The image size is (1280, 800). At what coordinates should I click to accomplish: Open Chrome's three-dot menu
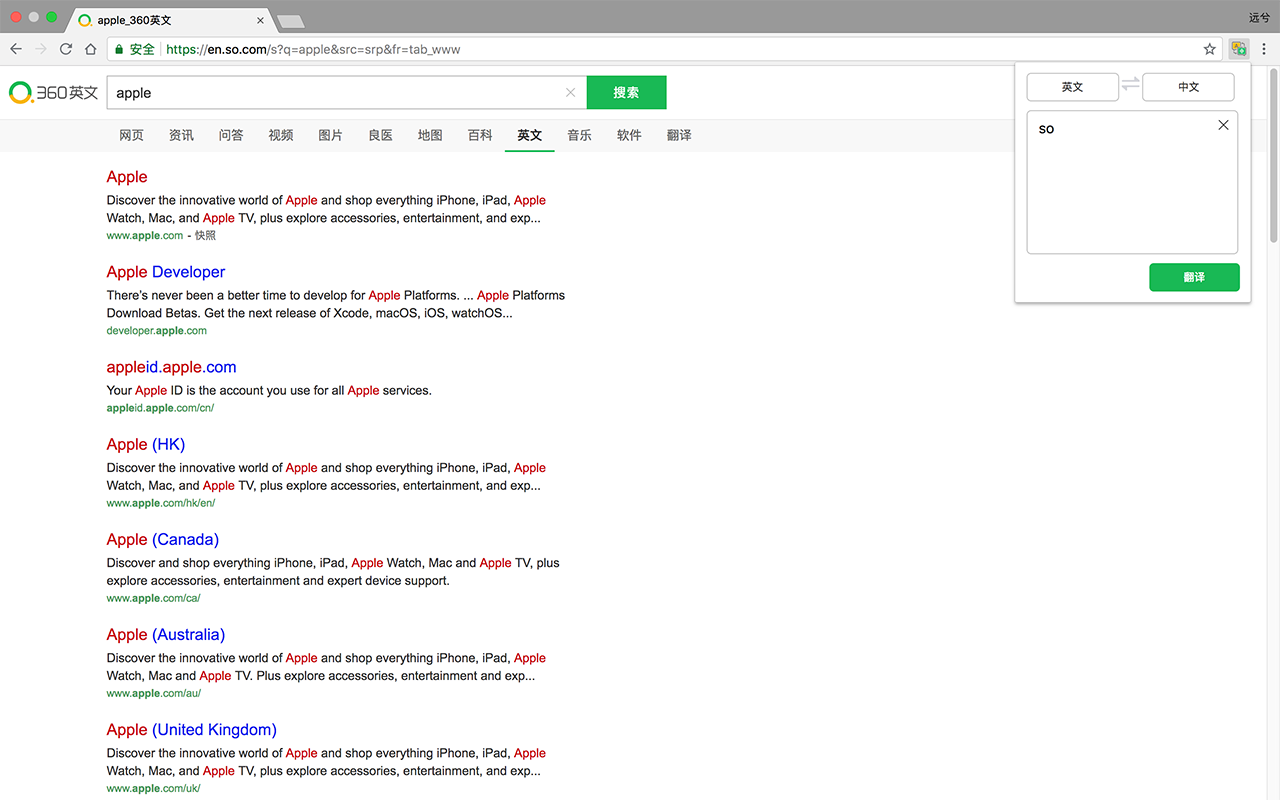pyautogui.click(x=1264, y=49)
